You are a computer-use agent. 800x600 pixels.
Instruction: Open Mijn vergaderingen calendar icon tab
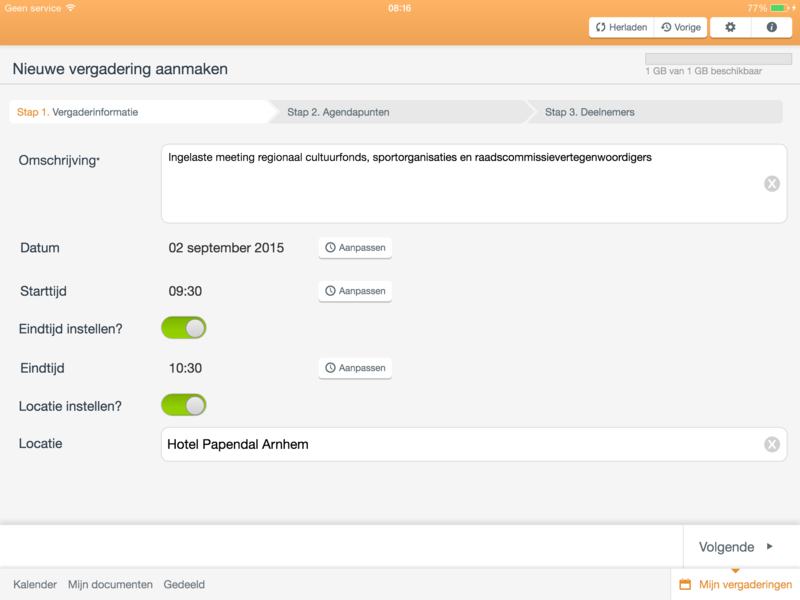685,584
